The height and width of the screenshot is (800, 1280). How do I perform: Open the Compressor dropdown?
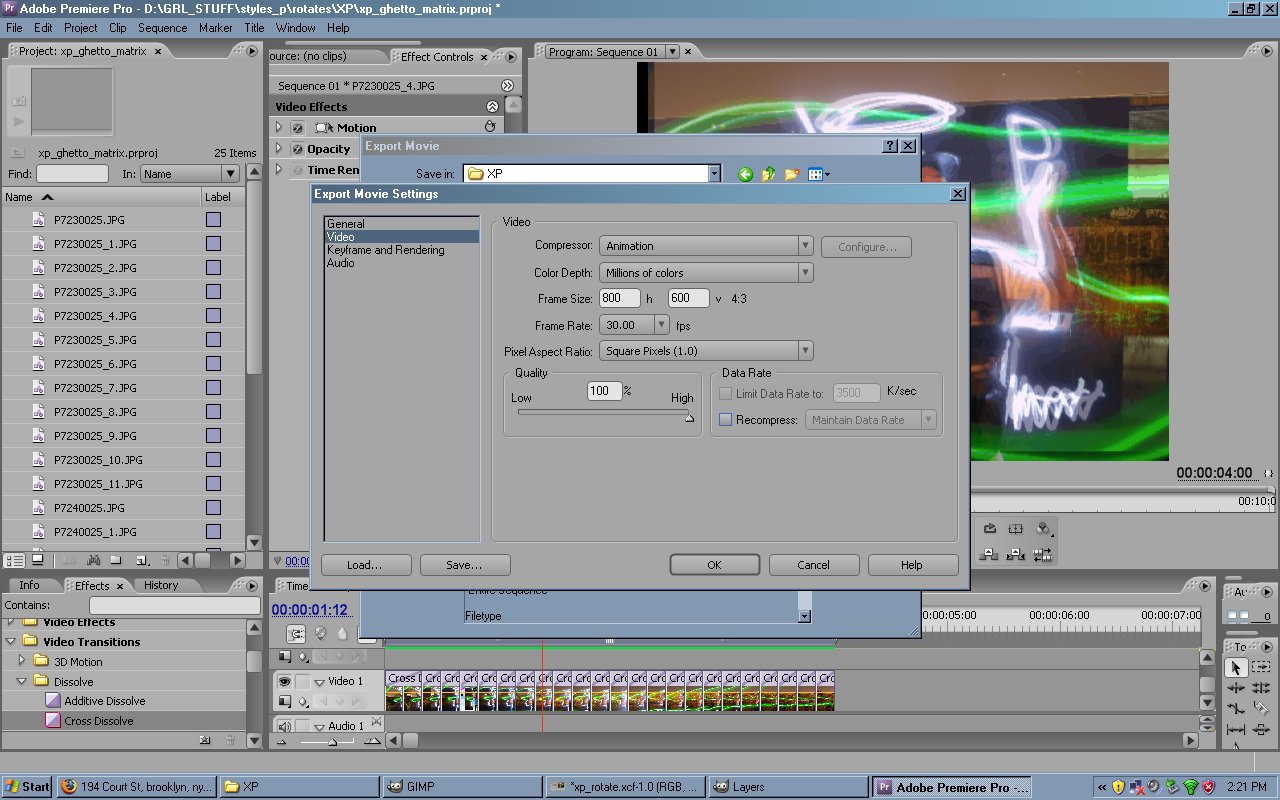click(x=805, y=246)
